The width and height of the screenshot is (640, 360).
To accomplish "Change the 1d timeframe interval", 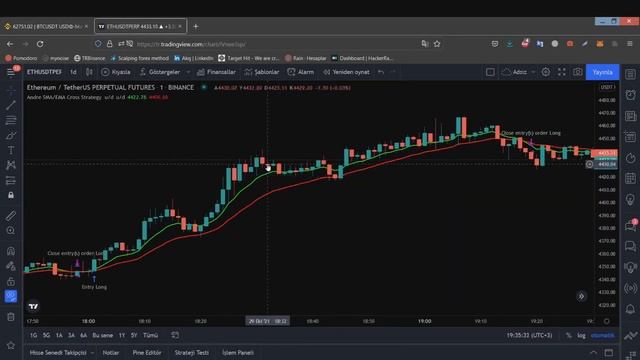I will (73, 72).
